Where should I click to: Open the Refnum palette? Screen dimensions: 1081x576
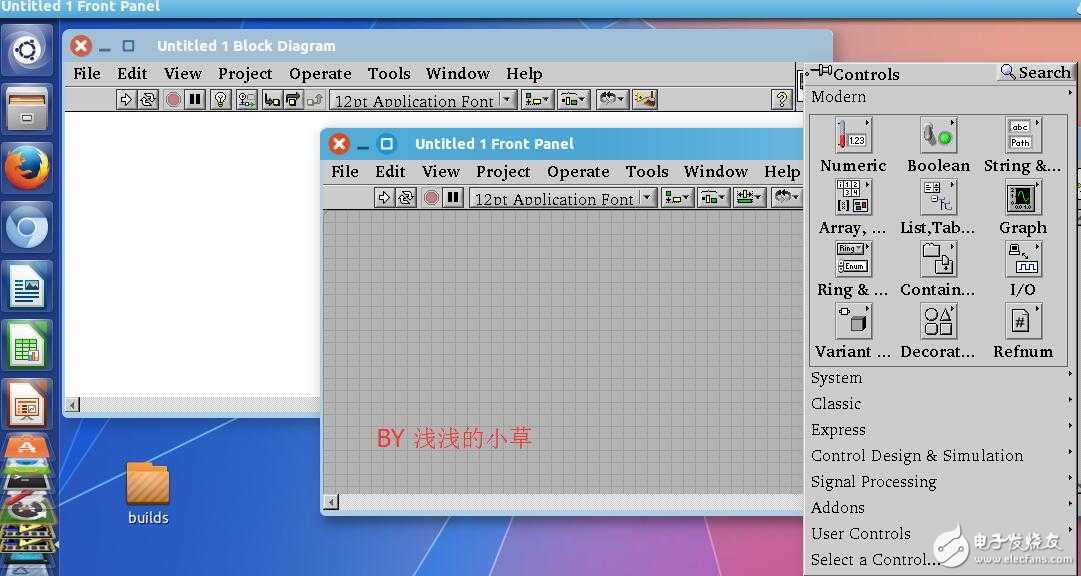point(1023,321)
